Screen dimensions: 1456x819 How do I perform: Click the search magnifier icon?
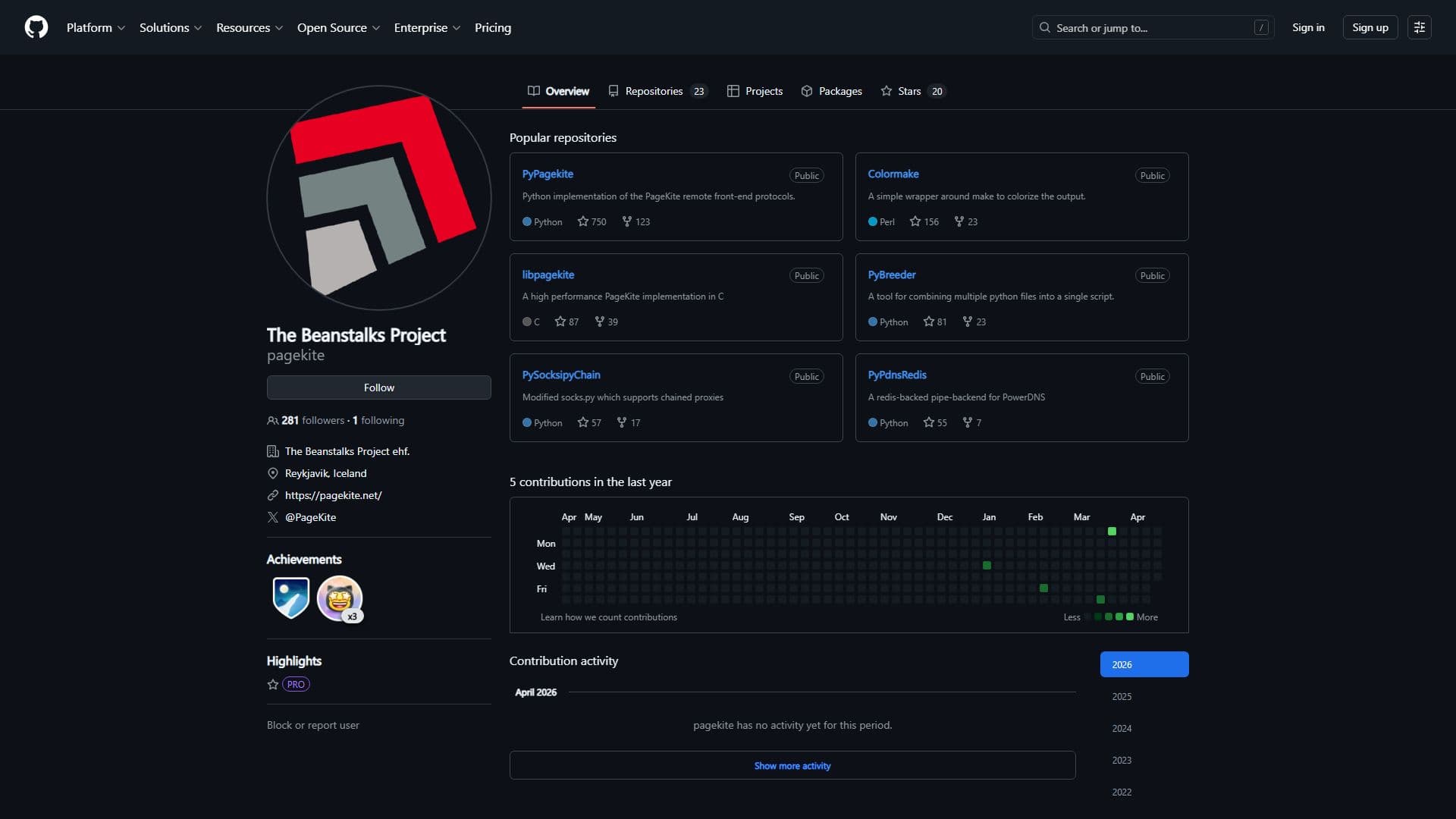point(1045,27)
